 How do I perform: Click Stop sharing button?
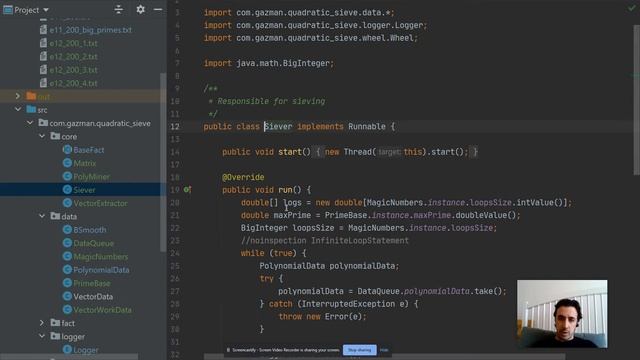(360, 350)
